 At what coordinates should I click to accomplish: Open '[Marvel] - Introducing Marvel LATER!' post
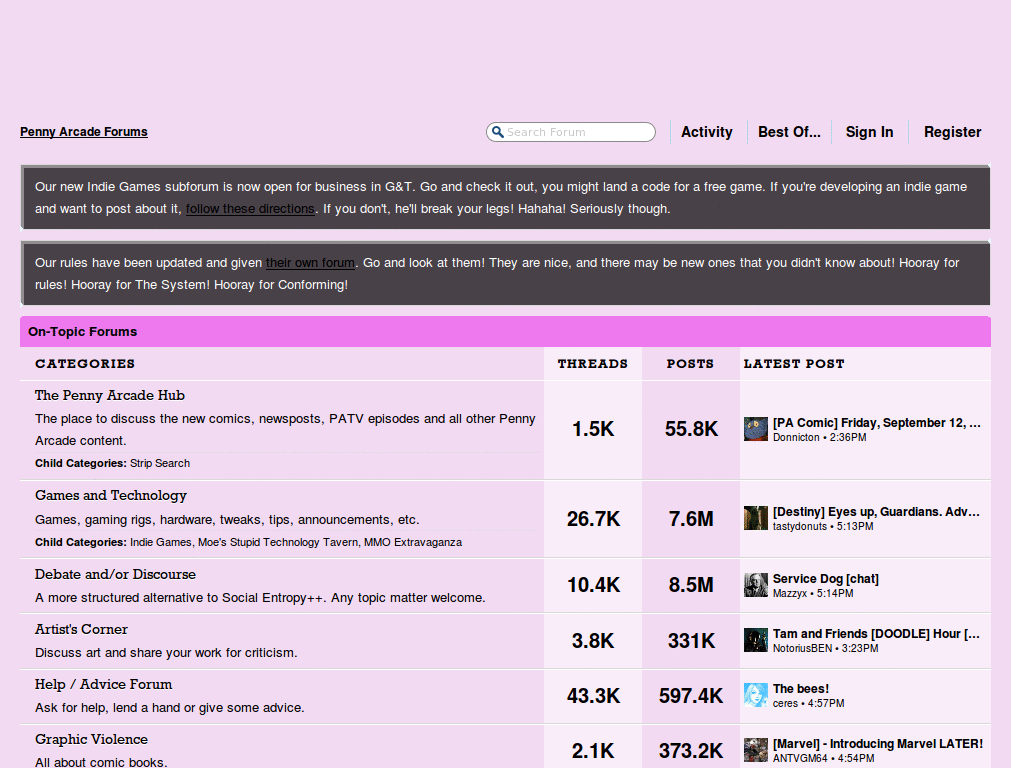(878, 743)
